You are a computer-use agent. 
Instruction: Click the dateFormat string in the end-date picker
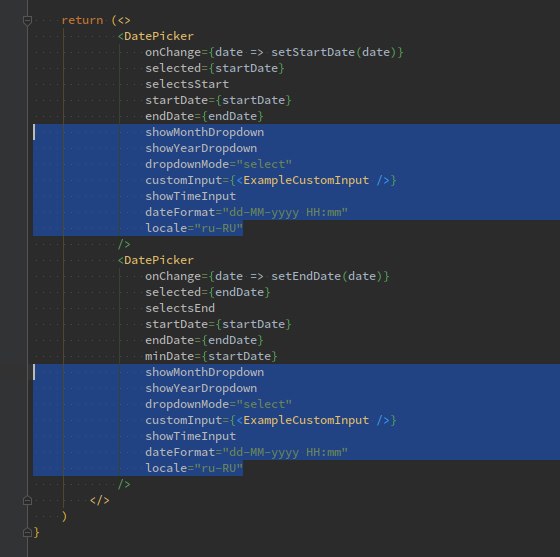(x=285, y=452)
